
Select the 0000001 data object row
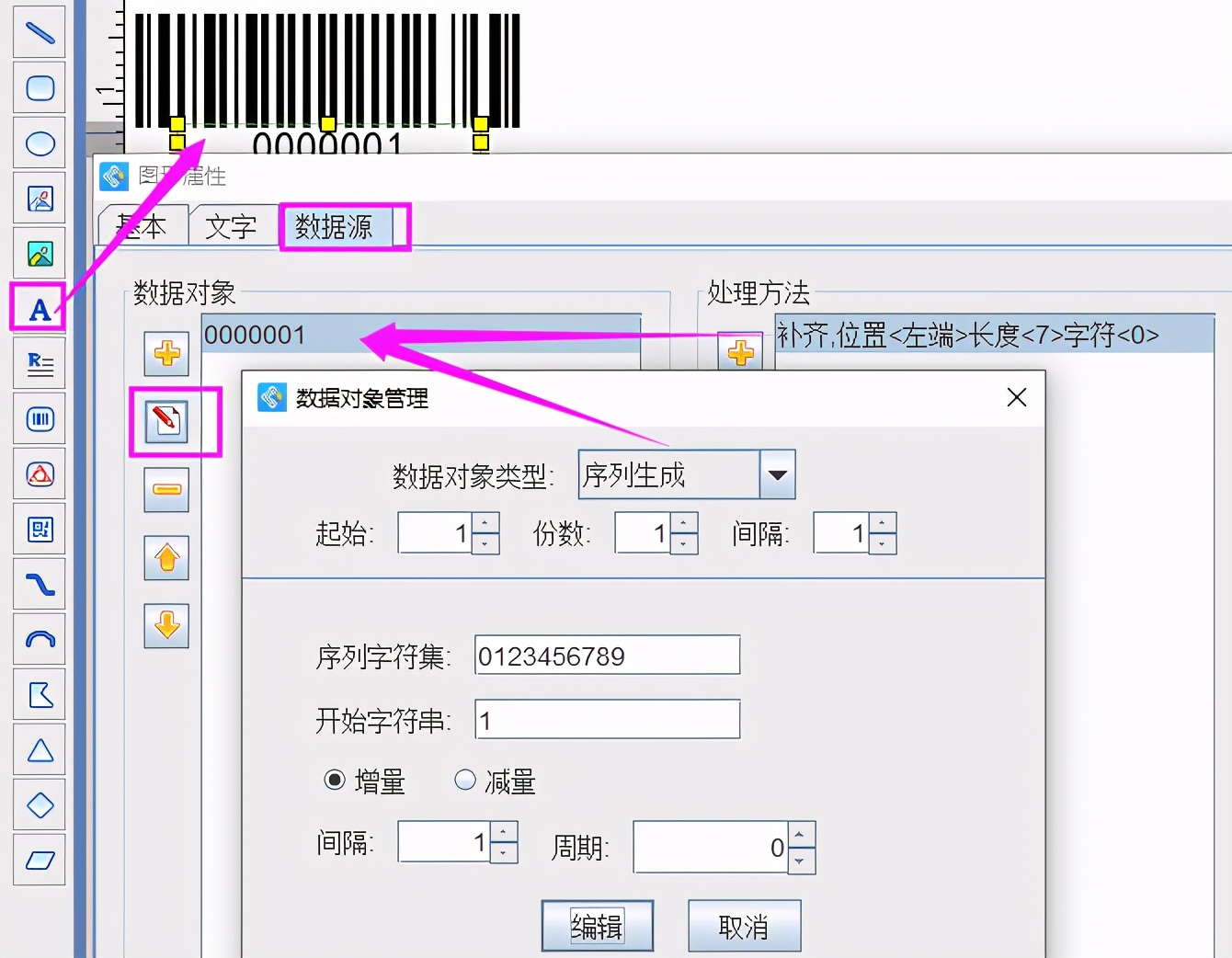421,334
